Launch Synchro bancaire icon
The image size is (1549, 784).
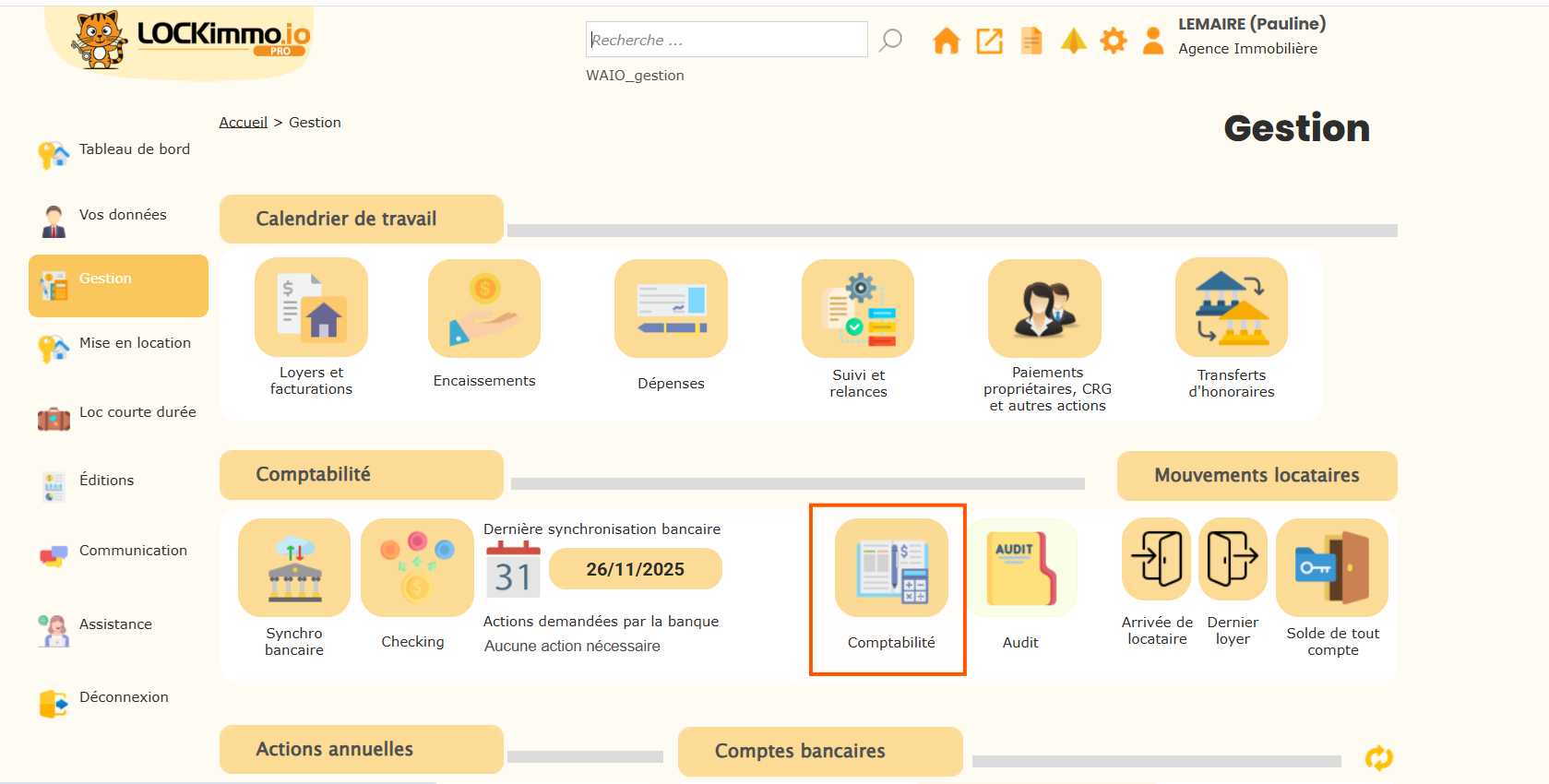pyautogui.click(x=294, y=567)
